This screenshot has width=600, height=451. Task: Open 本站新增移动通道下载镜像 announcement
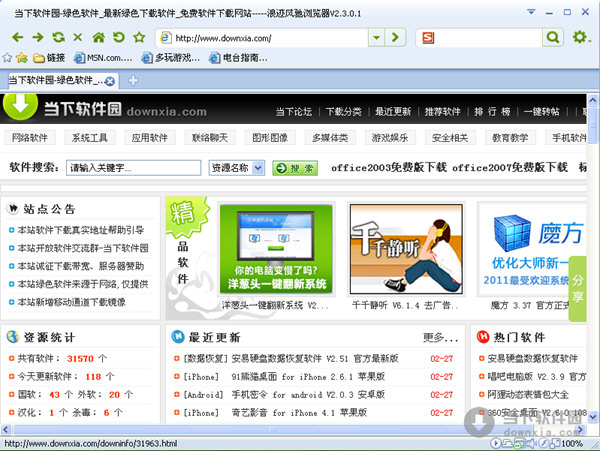(72, 302)
